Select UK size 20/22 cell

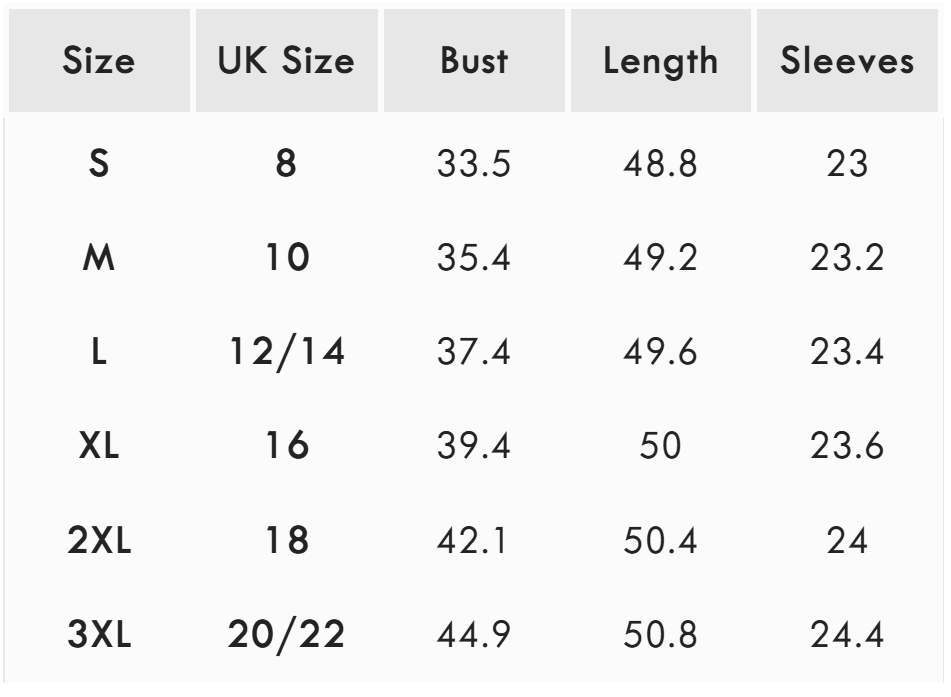286,635
